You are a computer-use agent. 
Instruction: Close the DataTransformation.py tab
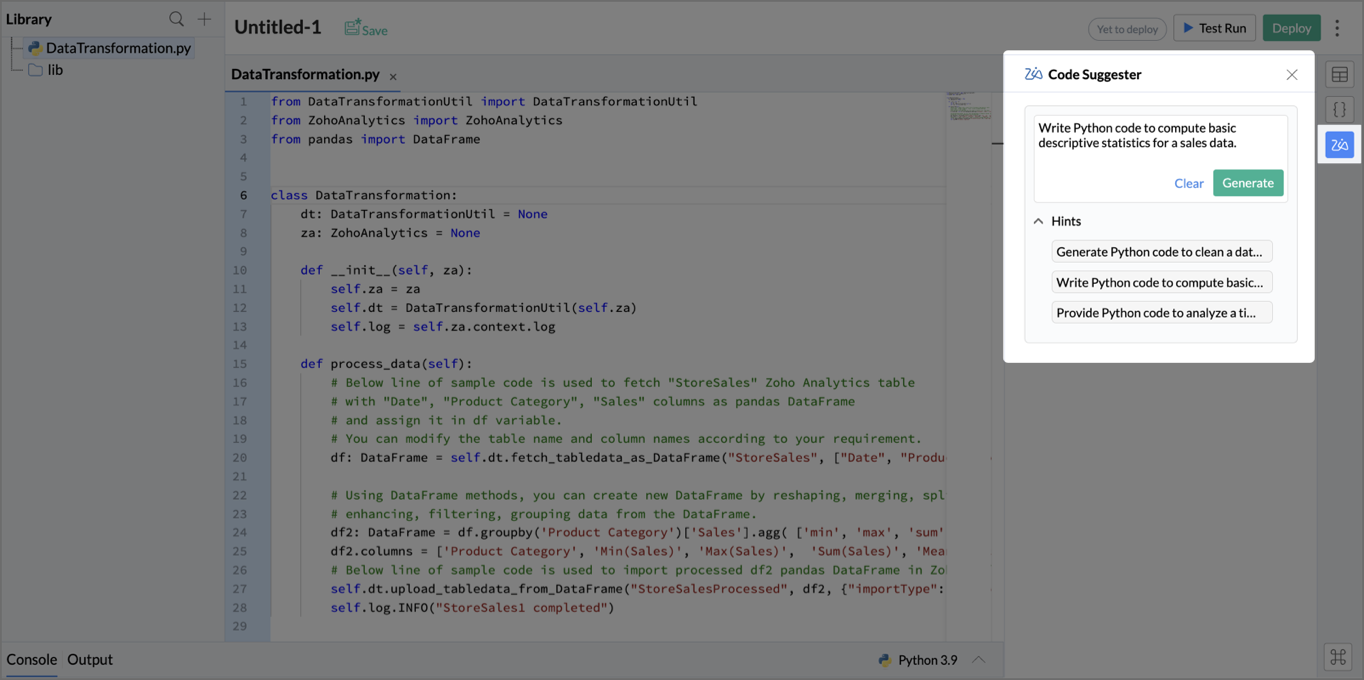coord(393,76)
